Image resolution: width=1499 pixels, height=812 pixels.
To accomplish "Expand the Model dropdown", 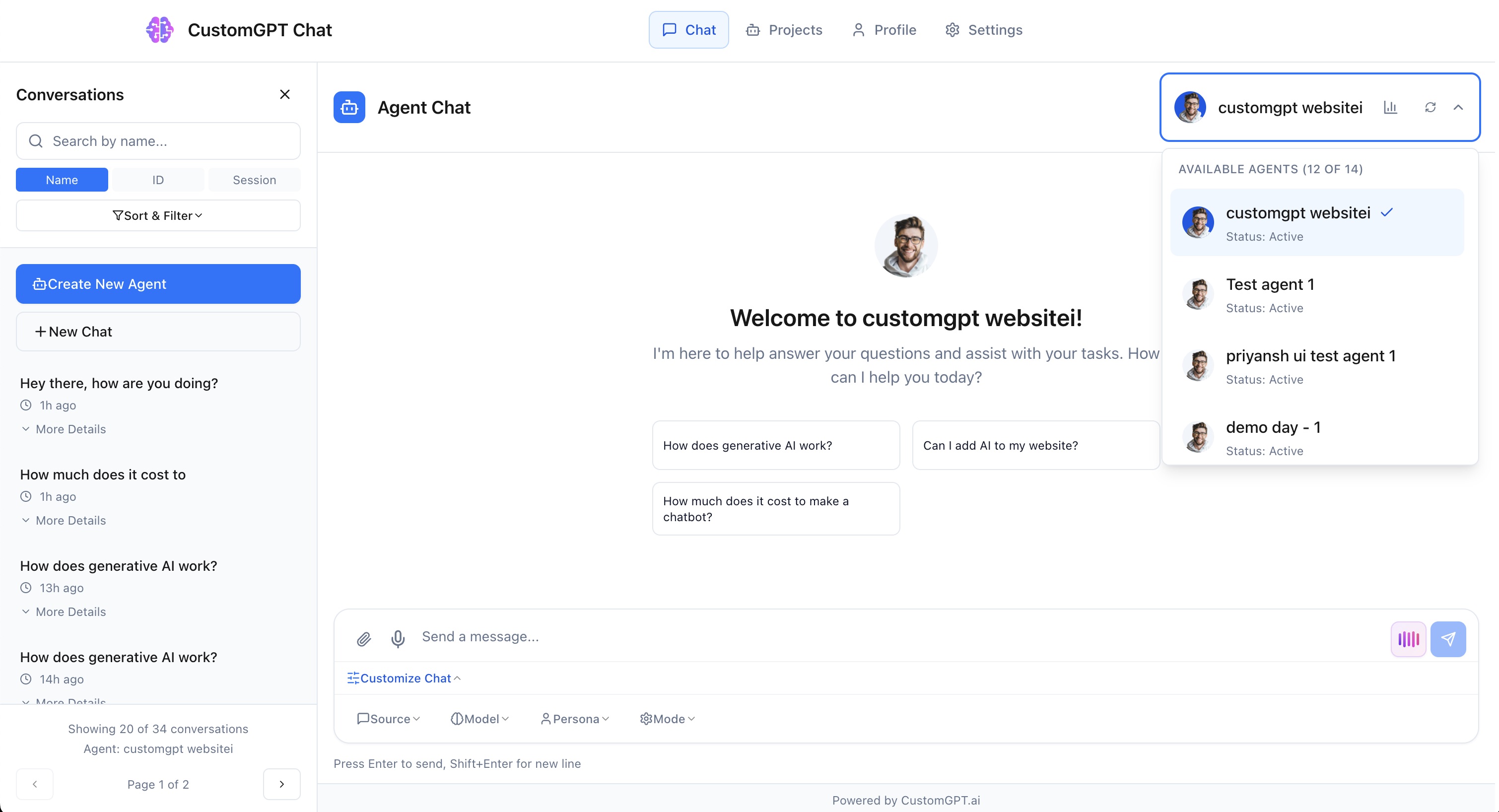I will (x=480, y=719).
